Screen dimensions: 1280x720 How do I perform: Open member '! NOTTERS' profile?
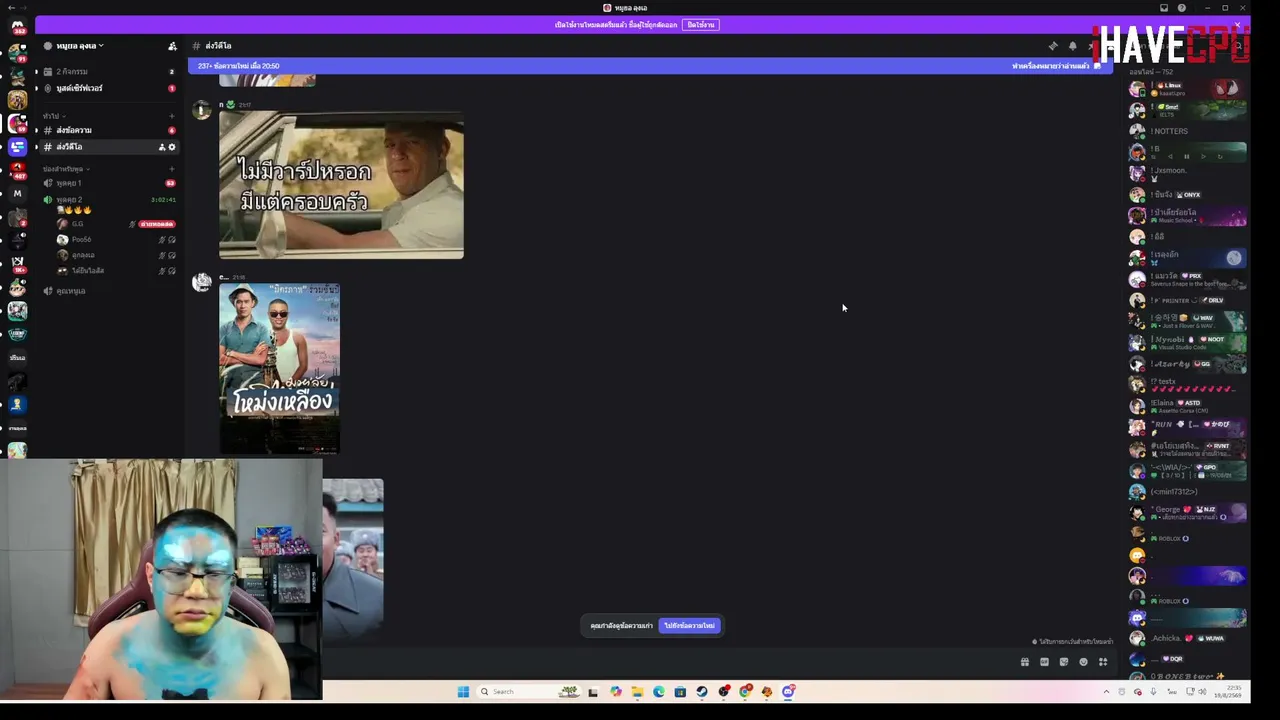1188,131
